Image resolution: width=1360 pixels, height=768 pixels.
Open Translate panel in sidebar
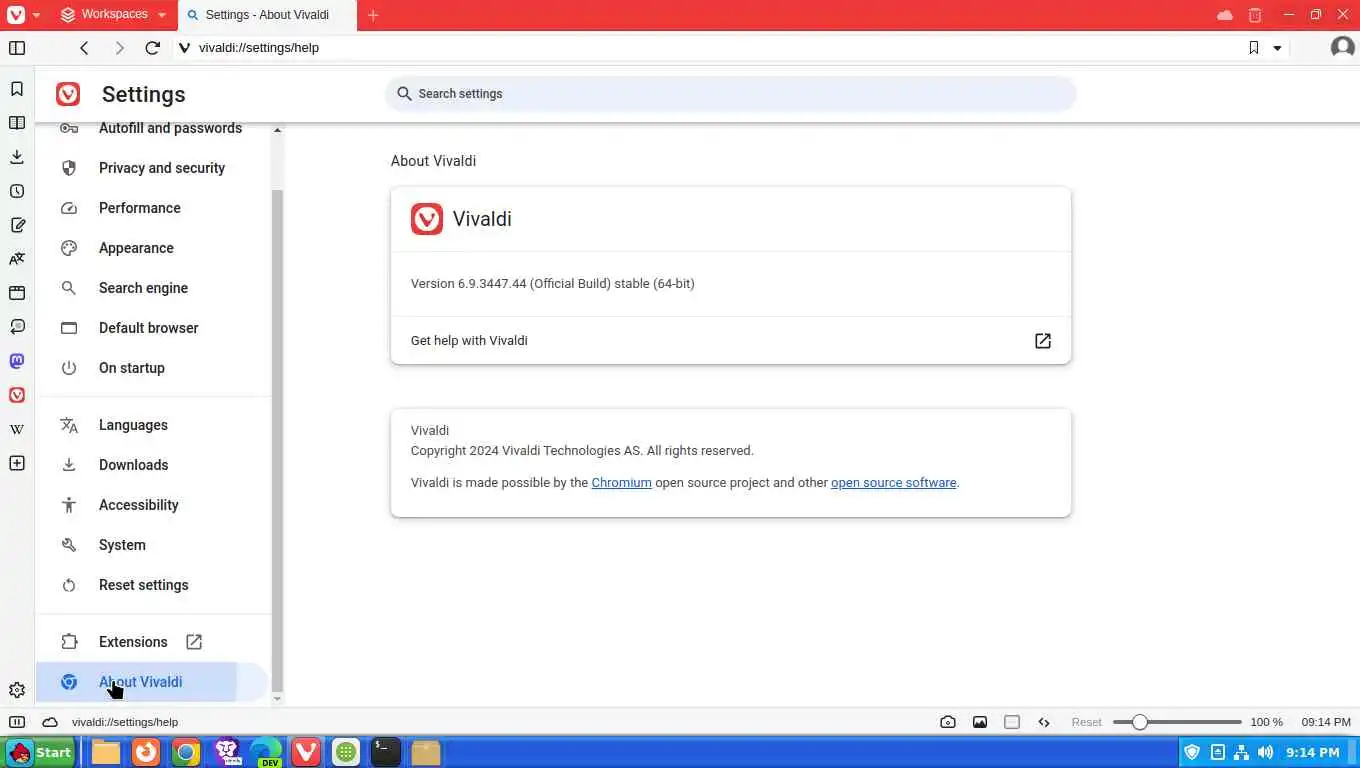(17, 259)
